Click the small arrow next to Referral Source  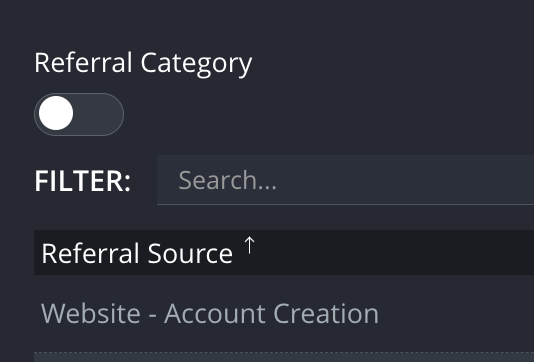[x=249, y=245]
